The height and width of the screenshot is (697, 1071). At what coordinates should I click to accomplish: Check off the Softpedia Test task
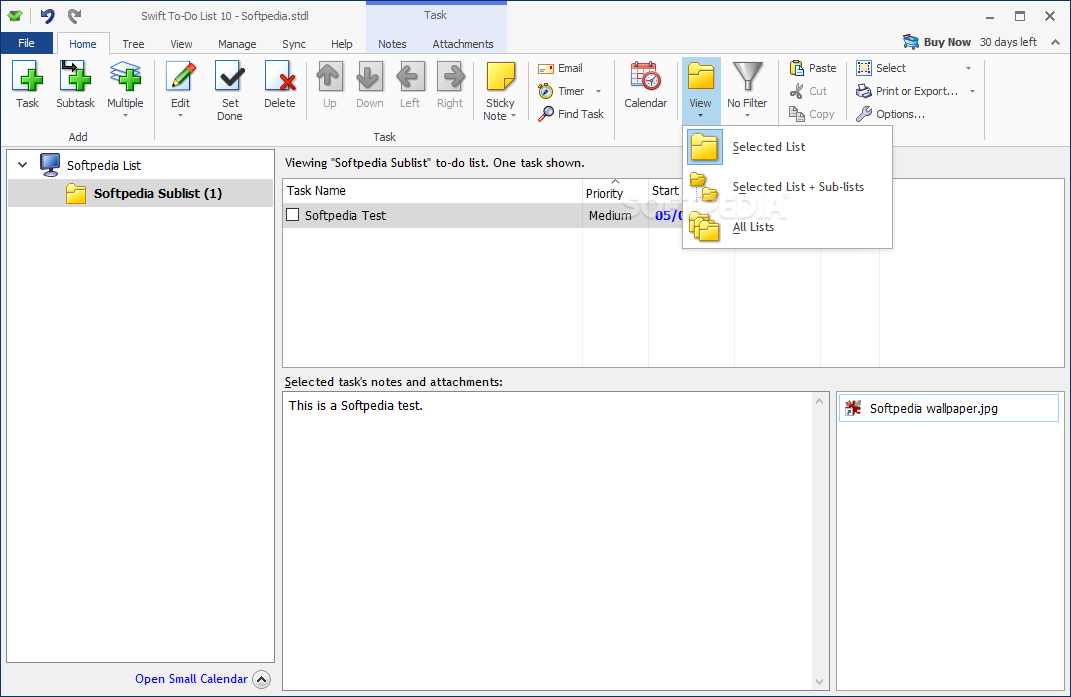[293, 215]
